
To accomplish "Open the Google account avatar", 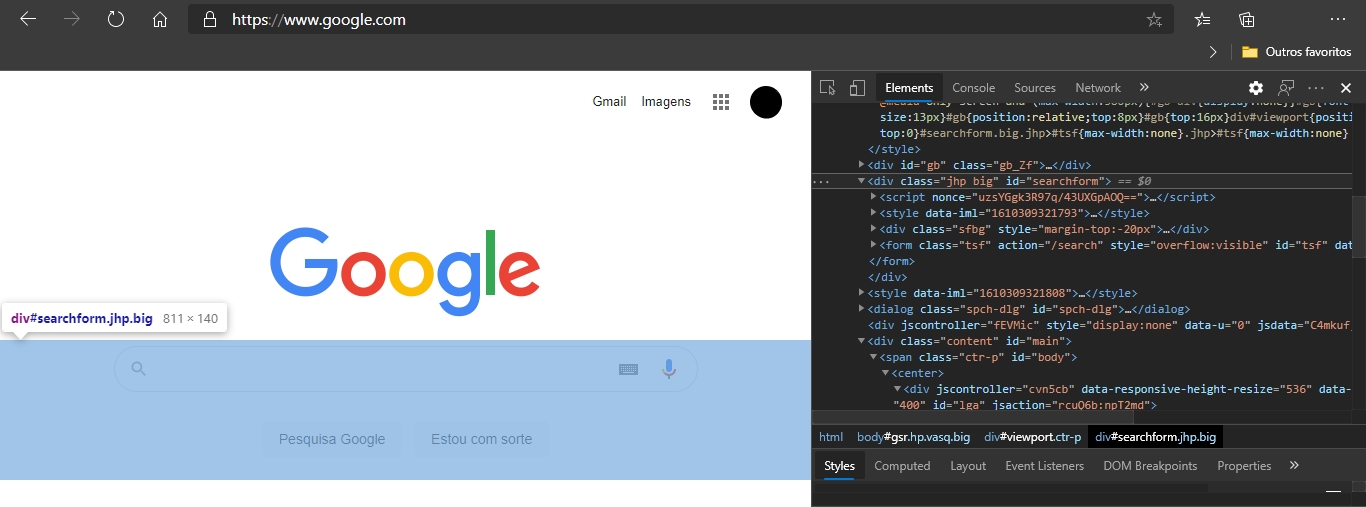I will [766, 102].
